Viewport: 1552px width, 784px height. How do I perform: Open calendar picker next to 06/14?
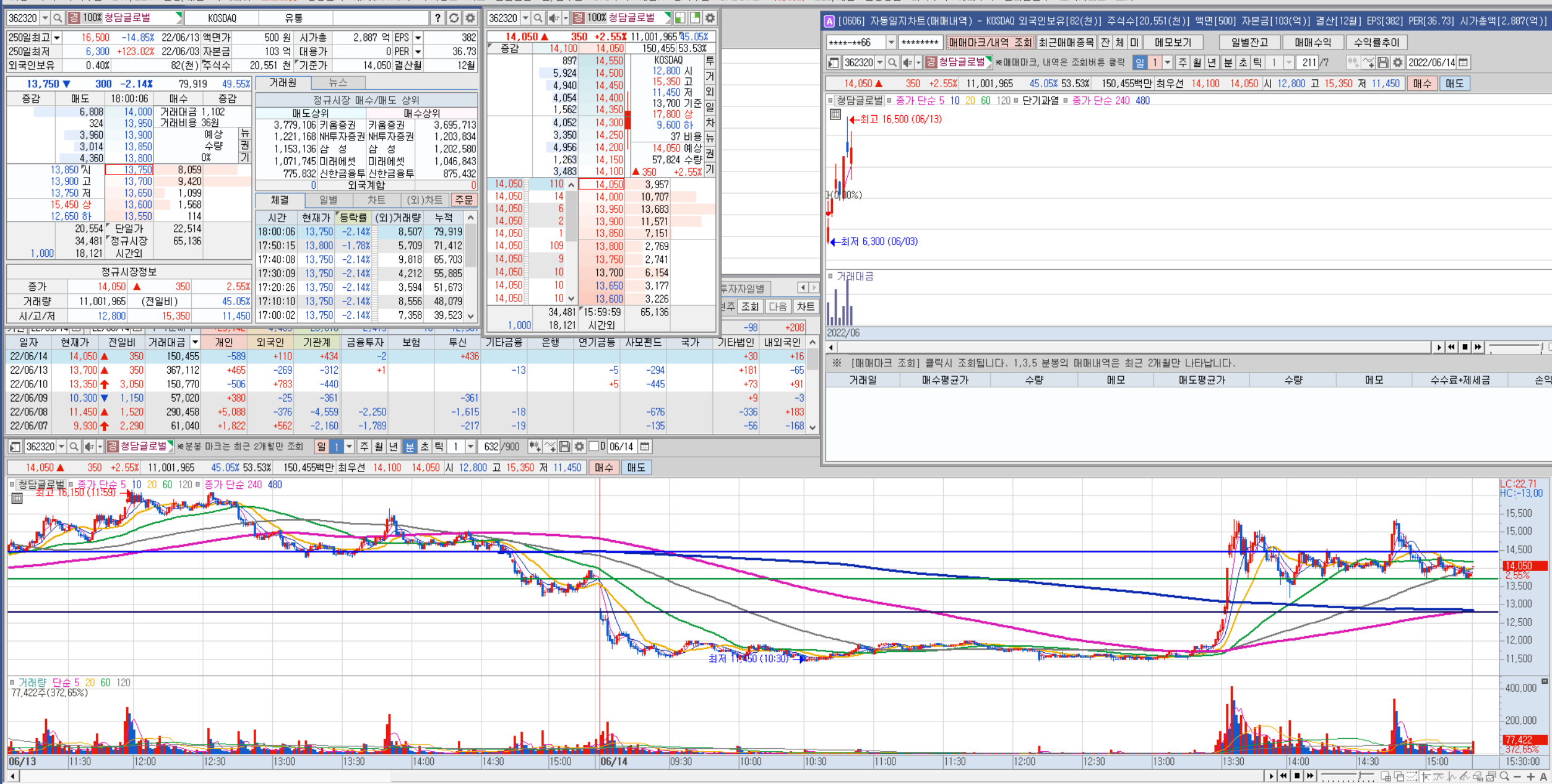pos(644,447)
